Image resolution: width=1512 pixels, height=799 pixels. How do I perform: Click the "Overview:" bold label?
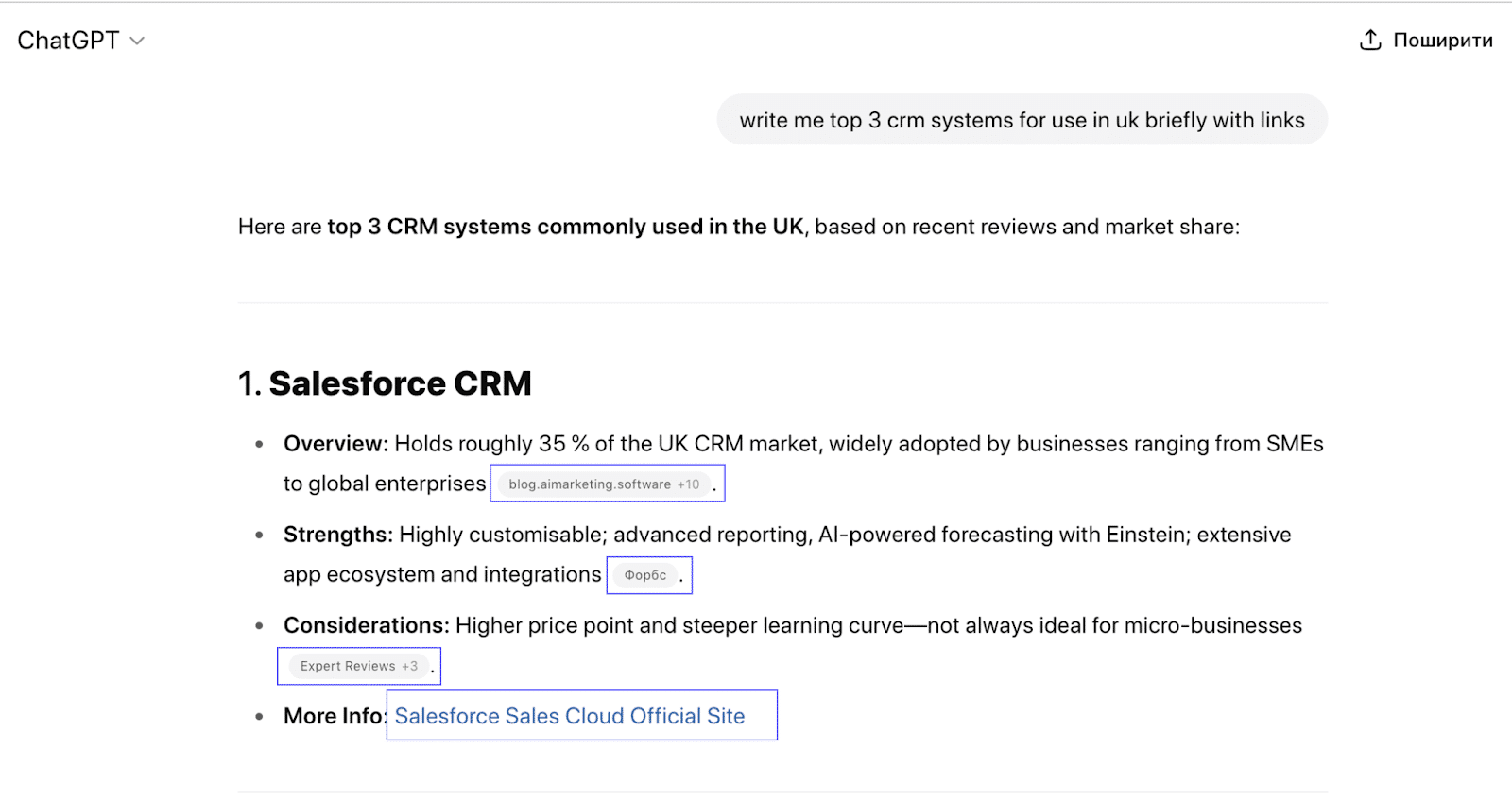335,444
